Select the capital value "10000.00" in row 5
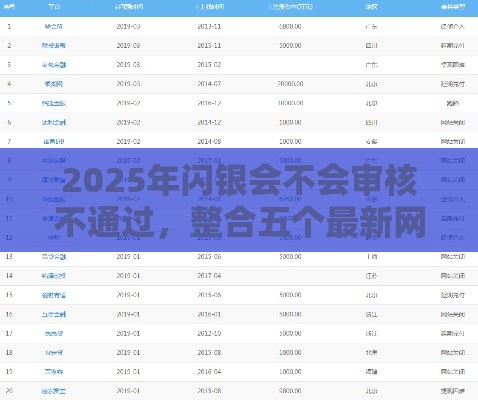Image resolution: width=478 pixels, height=400 pixels. (x=291, y=103)
